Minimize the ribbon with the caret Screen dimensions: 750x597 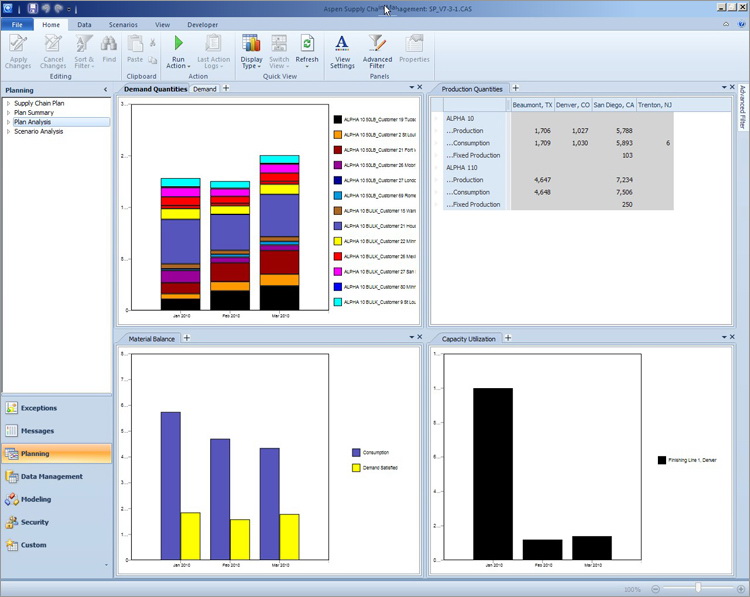(x=726, y=24)
